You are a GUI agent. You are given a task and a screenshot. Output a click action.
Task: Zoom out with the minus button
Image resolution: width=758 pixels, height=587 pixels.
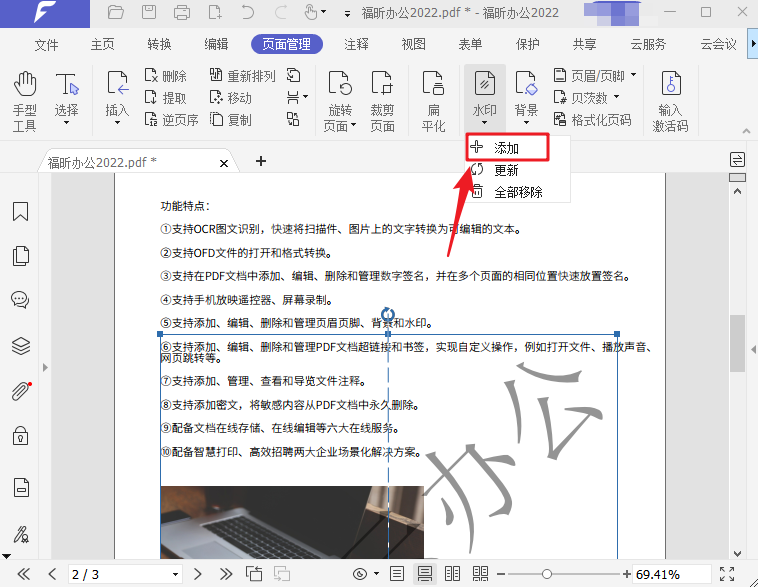501,574
